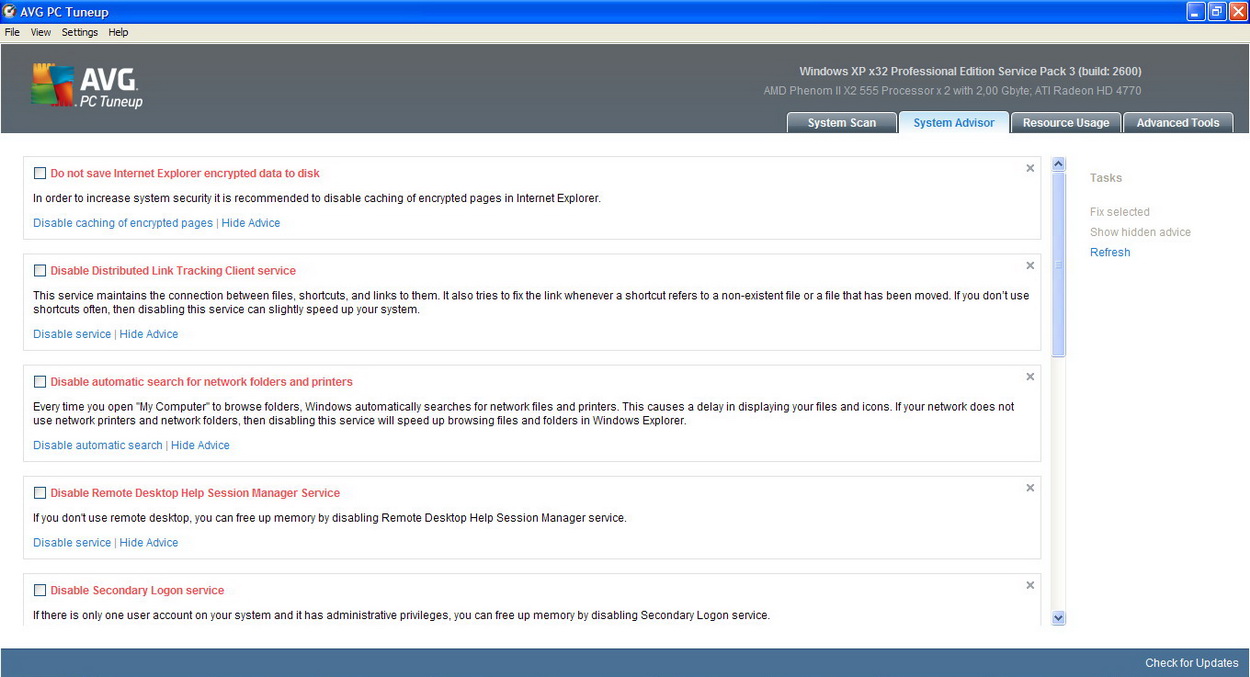Select the System Advisor tab

coord(954,122)
